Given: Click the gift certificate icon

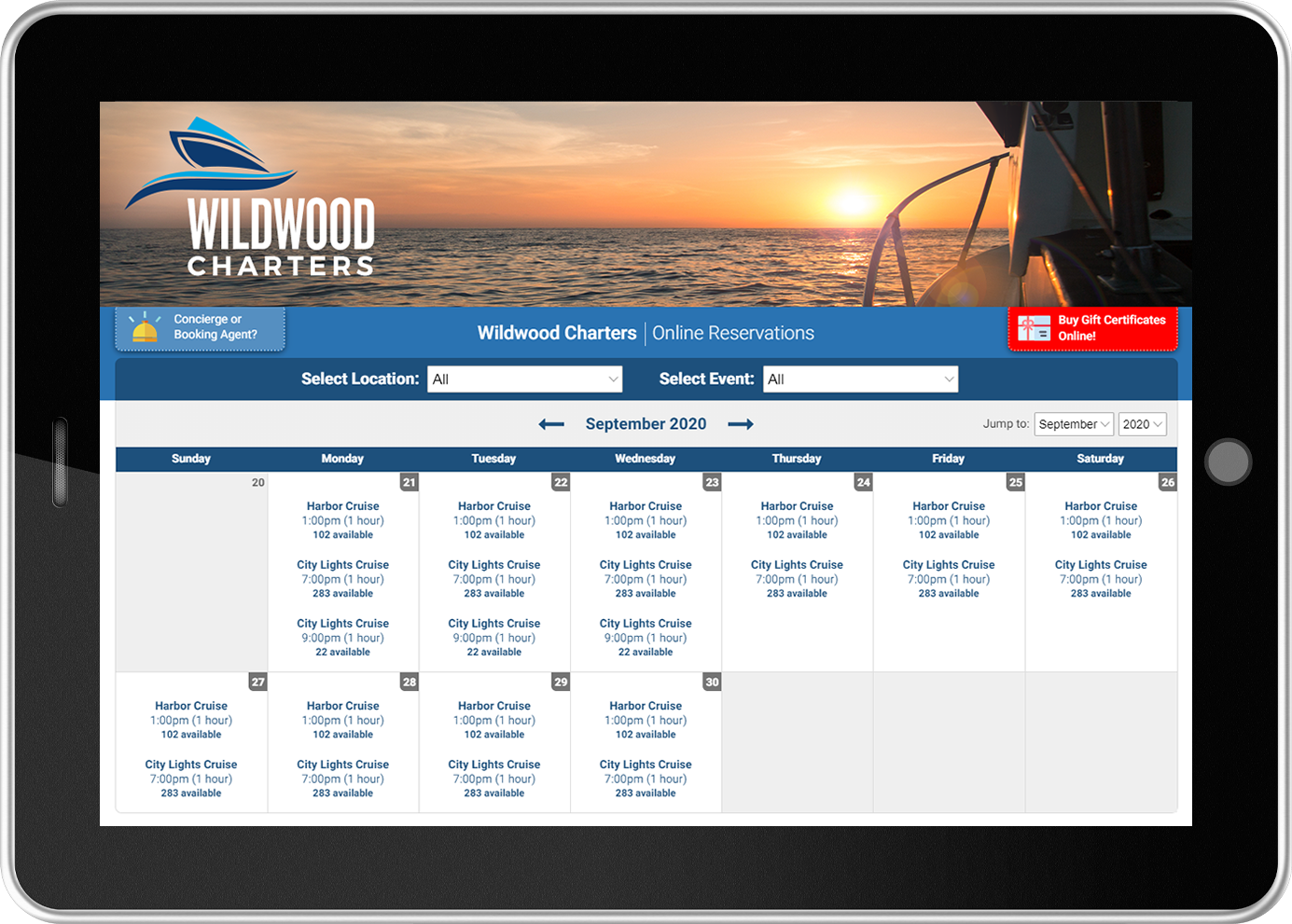Looking at the screenshot, I should click(x=1034, y=328).
